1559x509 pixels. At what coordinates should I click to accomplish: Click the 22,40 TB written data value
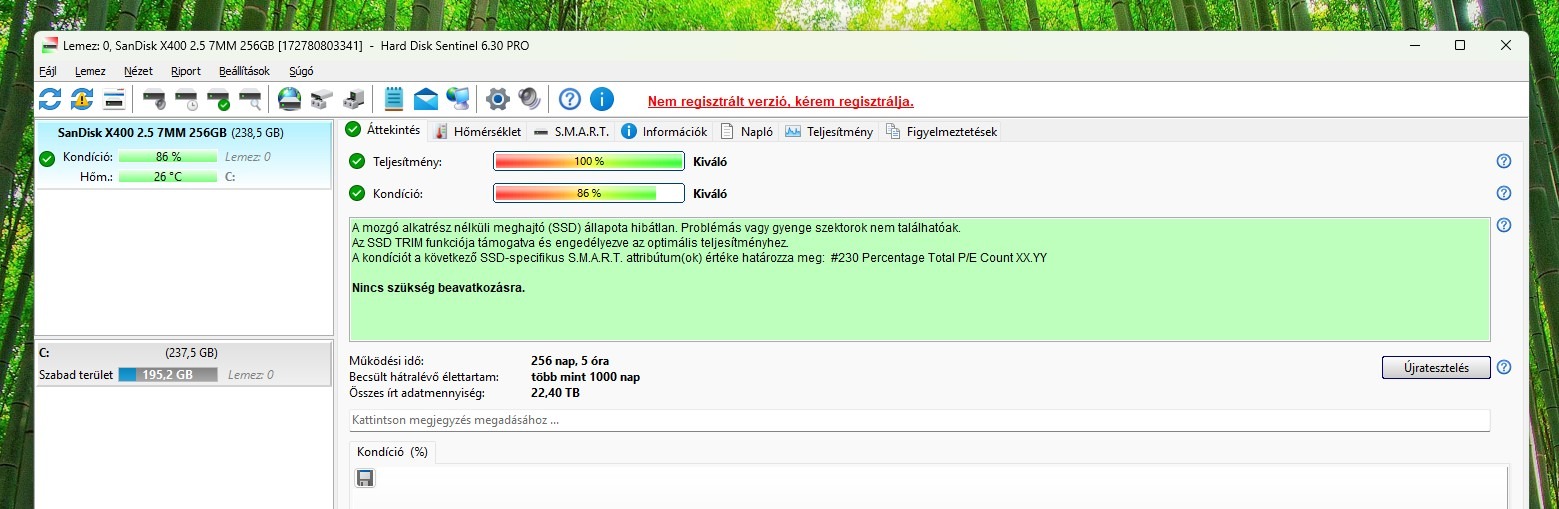point(555,392)
